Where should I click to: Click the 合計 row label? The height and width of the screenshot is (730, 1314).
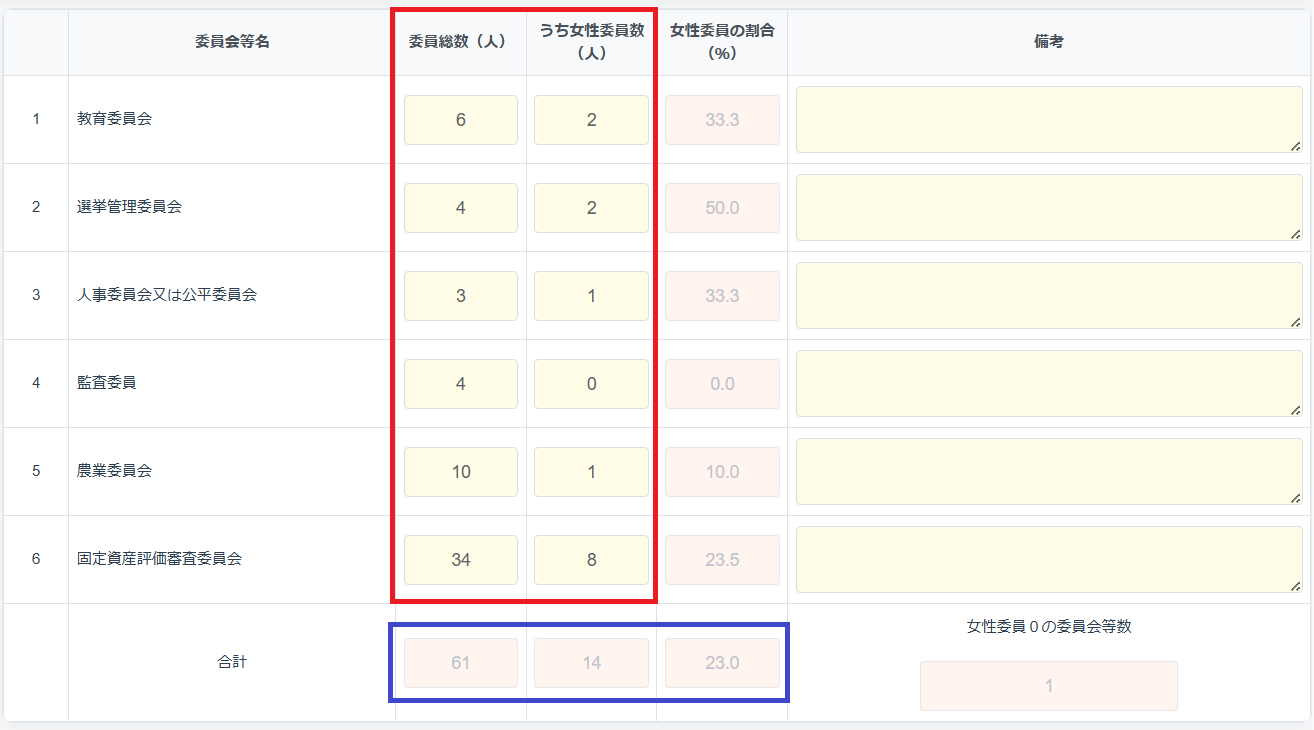click(232, 662)
